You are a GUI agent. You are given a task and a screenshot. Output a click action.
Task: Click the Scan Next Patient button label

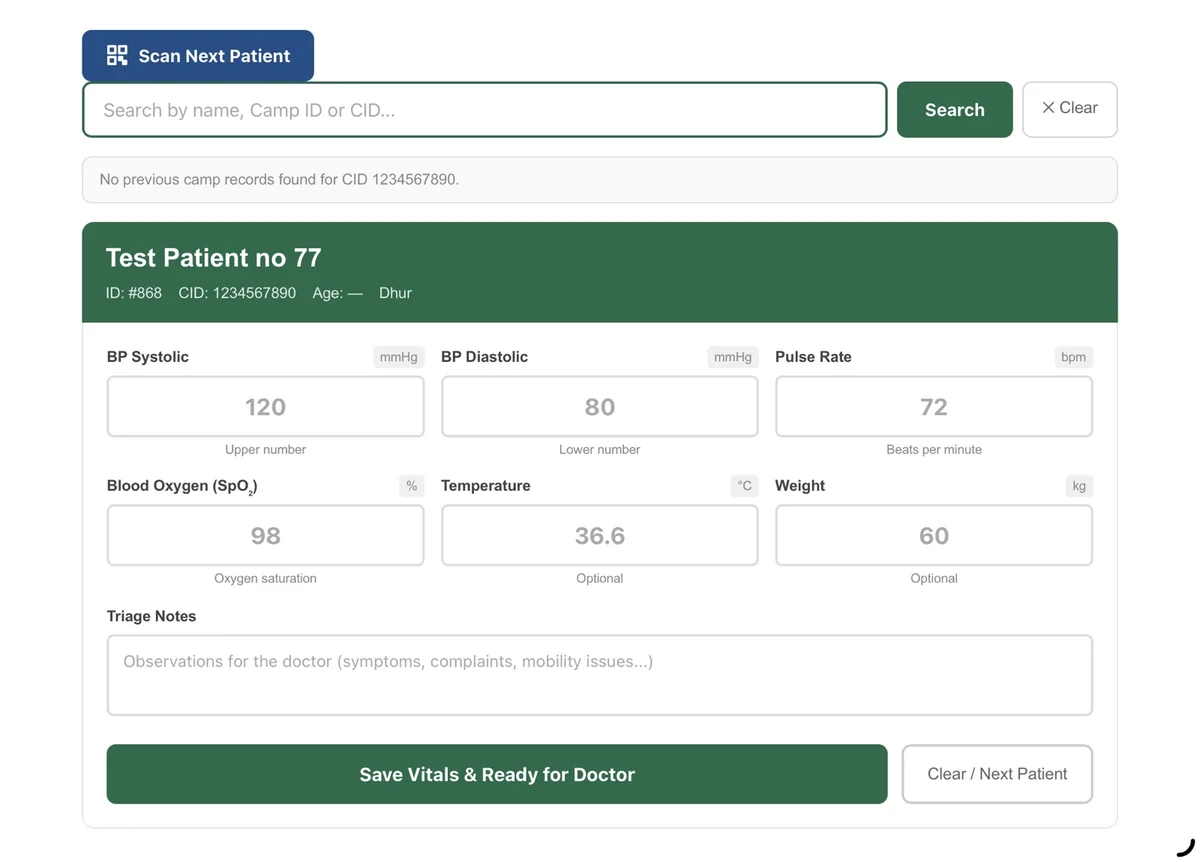pyautogui.click(x=214, y=56)
